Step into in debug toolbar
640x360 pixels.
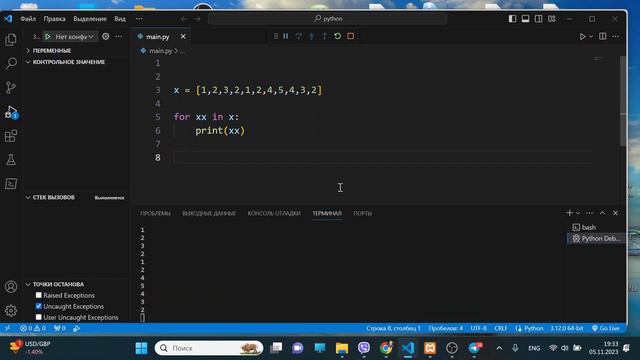pyautogui.click(x=312, y=36)
